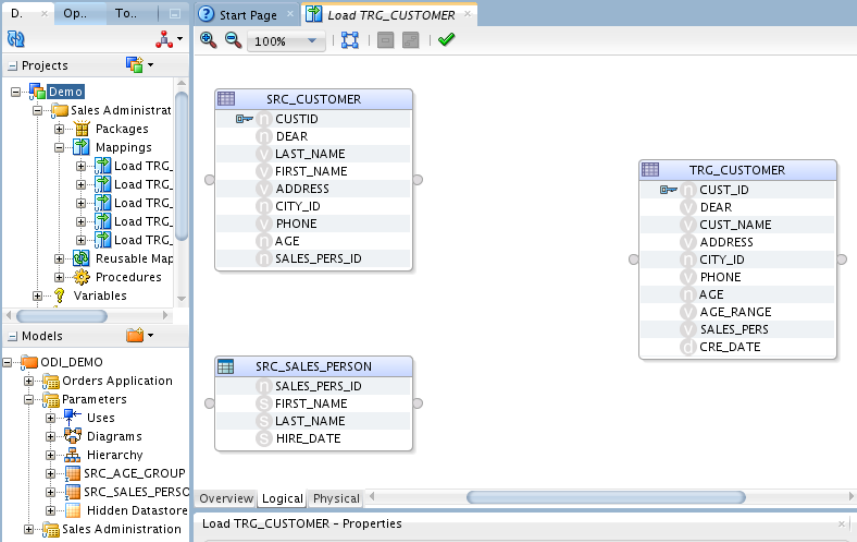
Task: Click the Variables question mark icon
Action: coord(60,296)
